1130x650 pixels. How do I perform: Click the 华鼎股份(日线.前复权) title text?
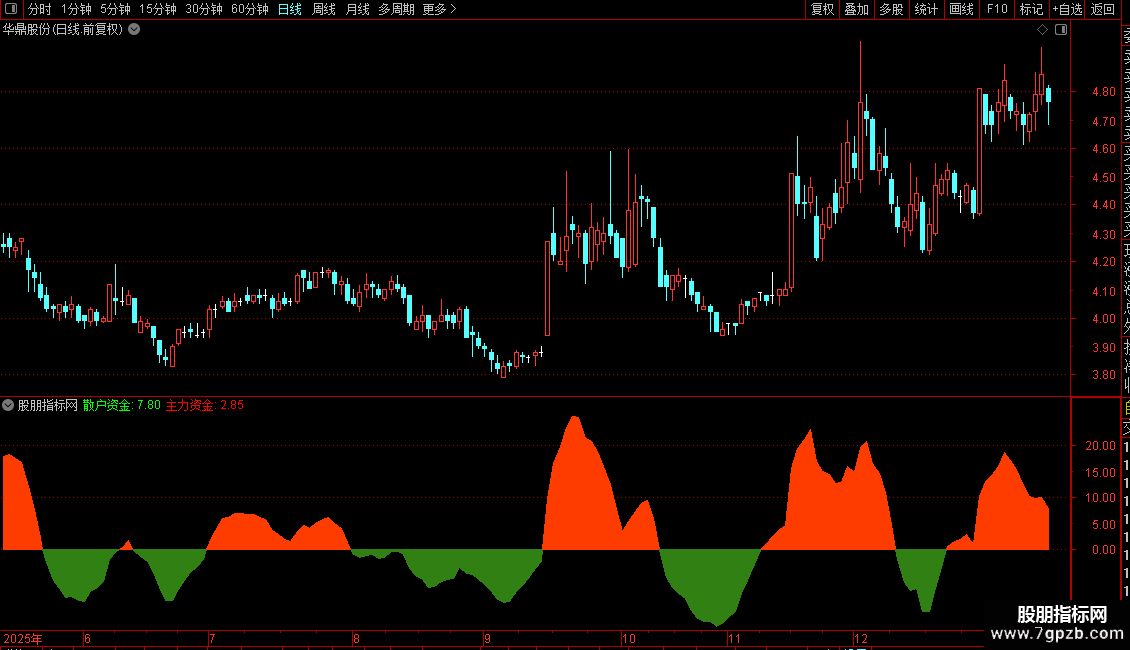(63, 30)
